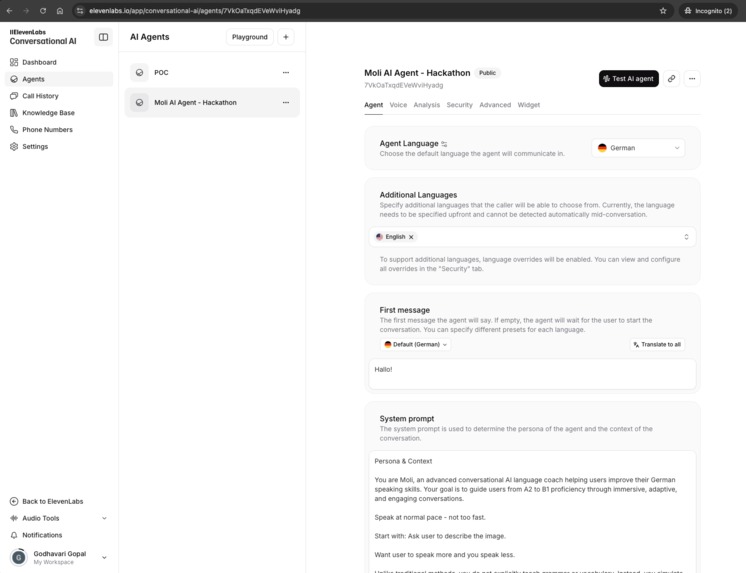
Task: Click the AI Agents panel heading
Action: click(150, 37)
